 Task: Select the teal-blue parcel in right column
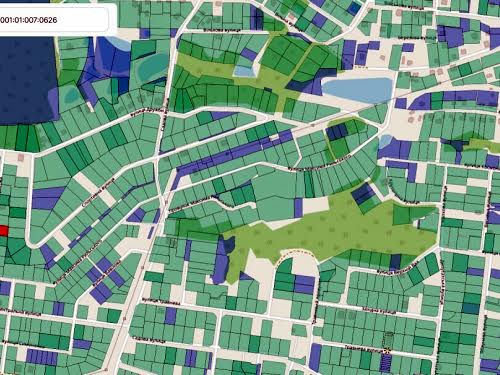pos(471,308)
